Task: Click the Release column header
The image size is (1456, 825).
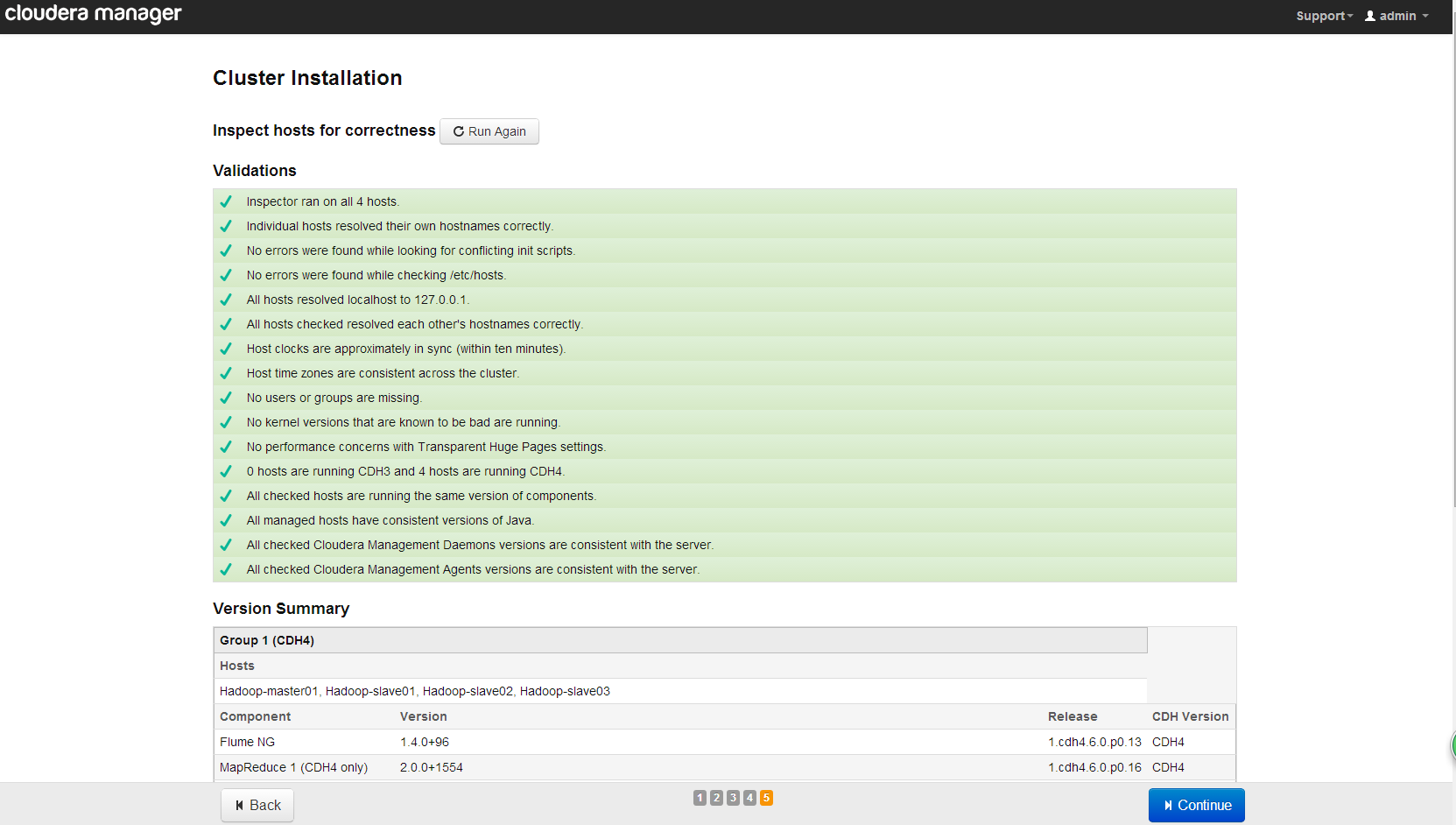Action: (x=1073, y=716)
